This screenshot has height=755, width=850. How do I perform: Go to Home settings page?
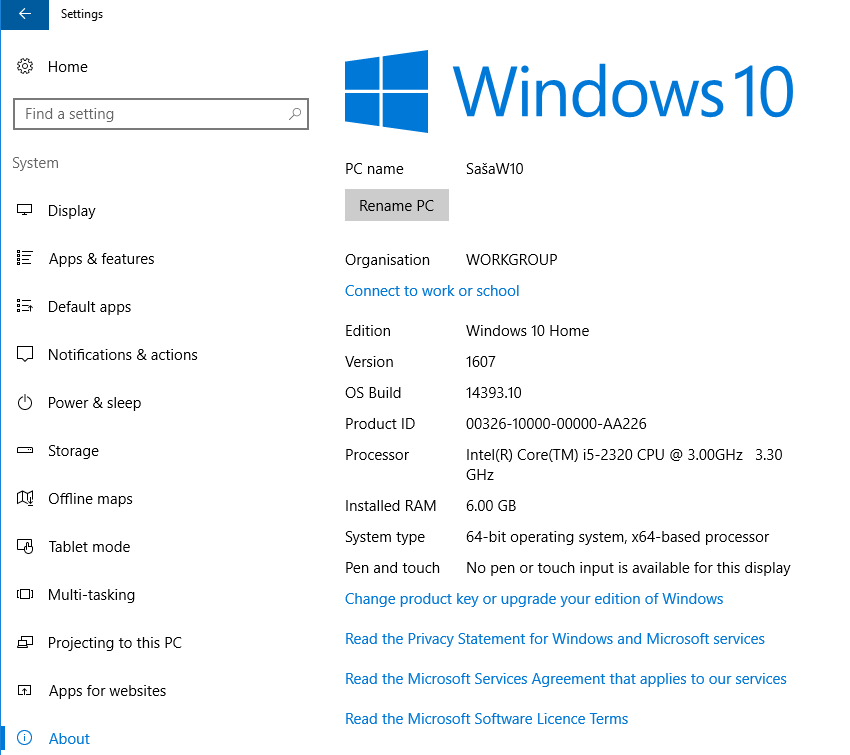point(68,67)
